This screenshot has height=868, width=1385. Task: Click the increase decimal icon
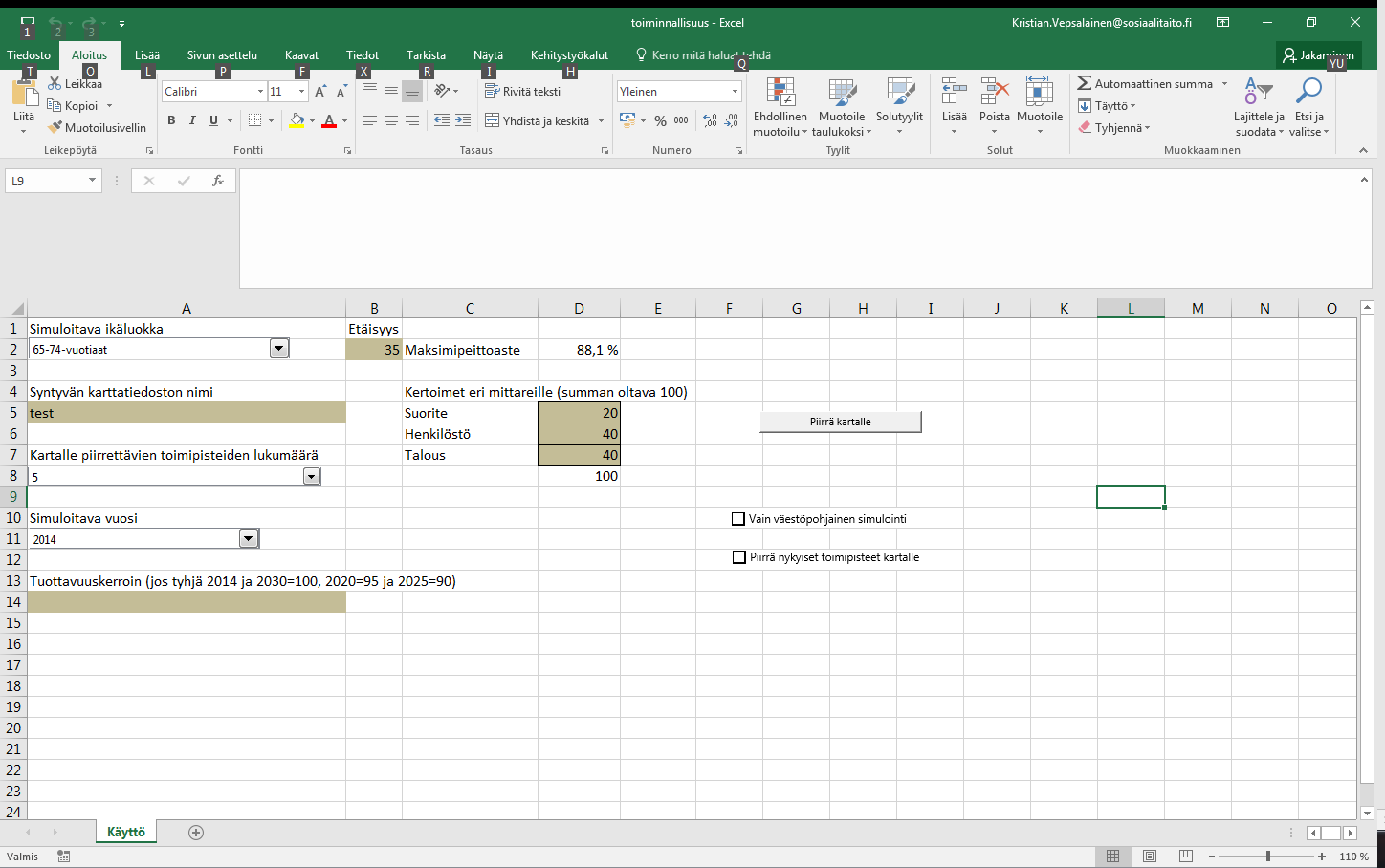(710, 120)
